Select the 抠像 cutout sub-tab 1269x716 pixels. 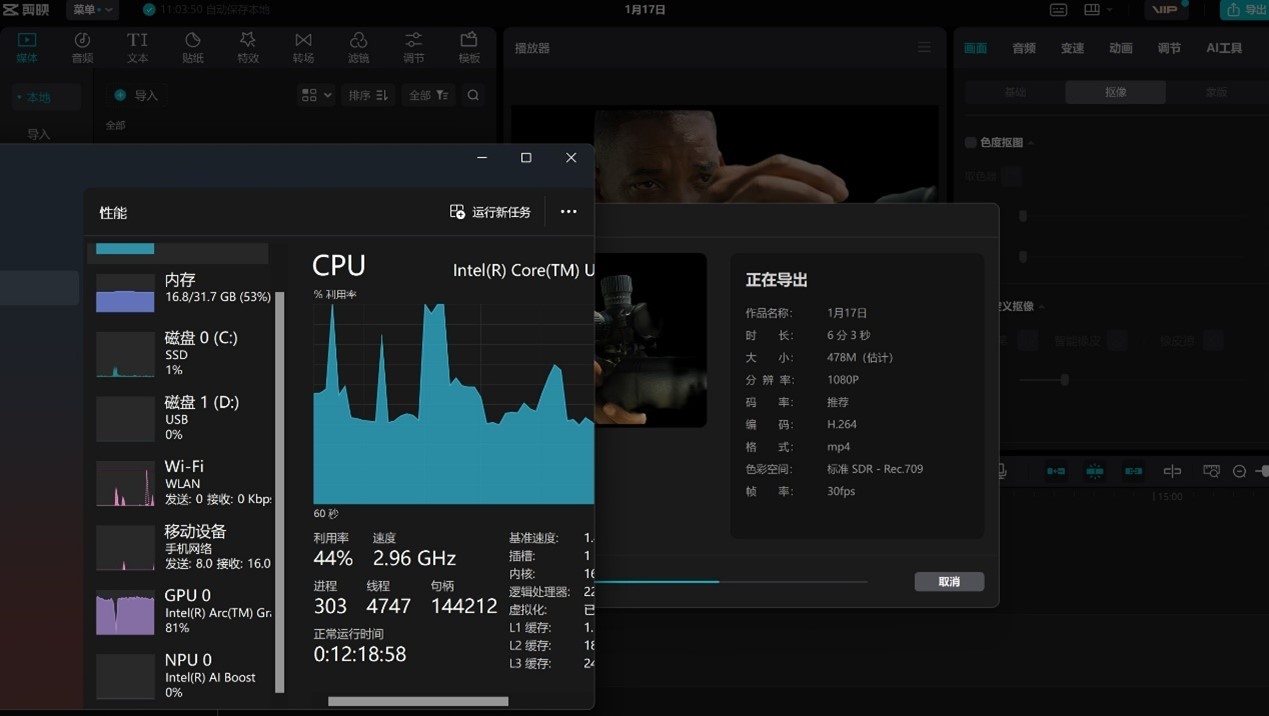[1116, 92]
